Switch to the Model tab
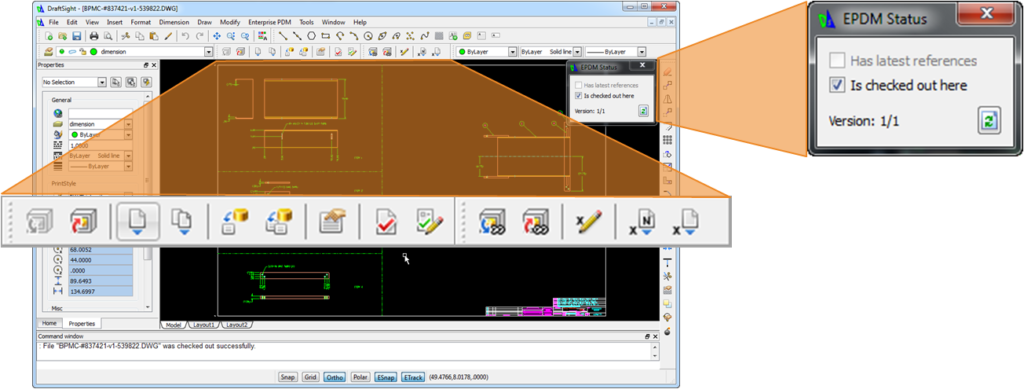This screenshot has width=1024, height=389. (x=173, y=324)
